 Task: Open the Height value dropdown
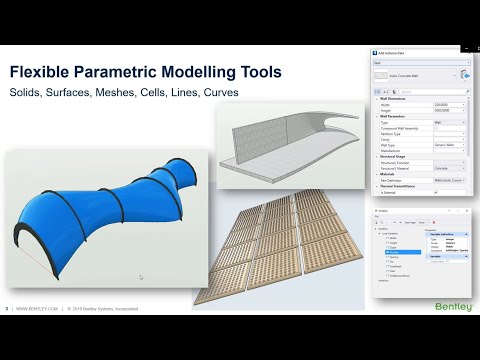[x=463, y=110]
